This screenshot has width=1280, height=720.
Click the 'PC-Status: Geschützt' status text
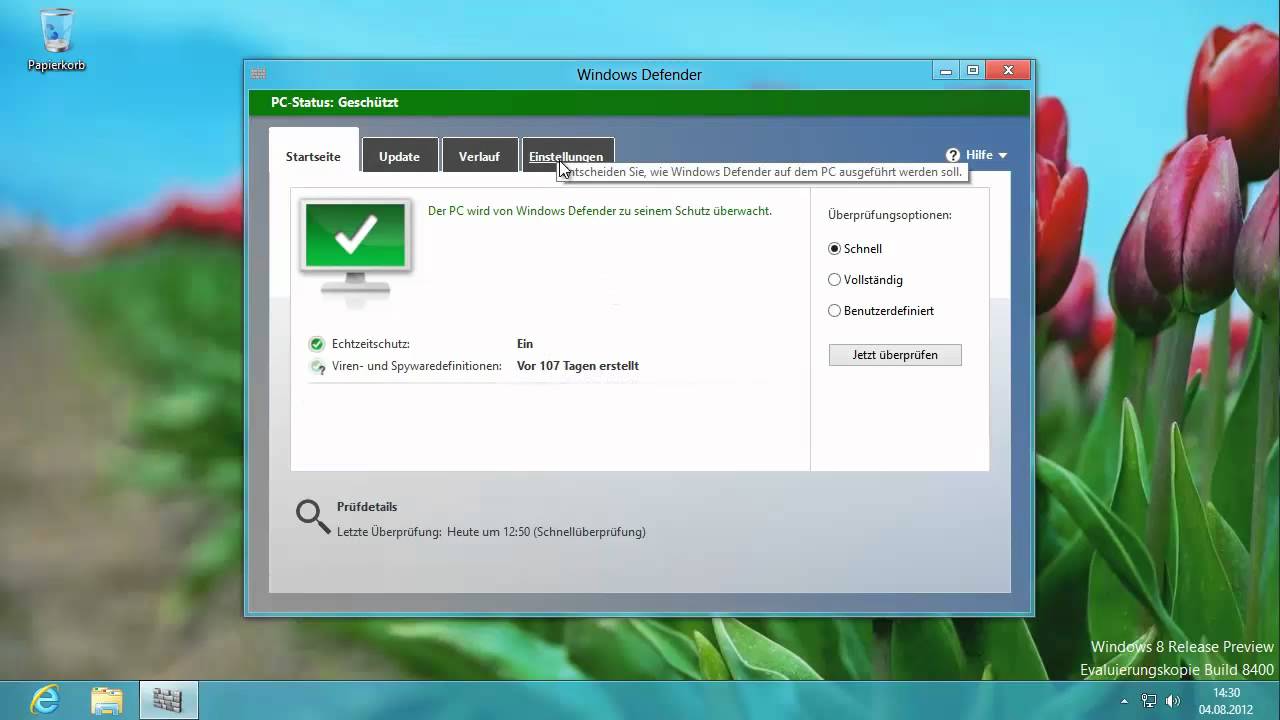pyautogui.click(x=334, y=103)
